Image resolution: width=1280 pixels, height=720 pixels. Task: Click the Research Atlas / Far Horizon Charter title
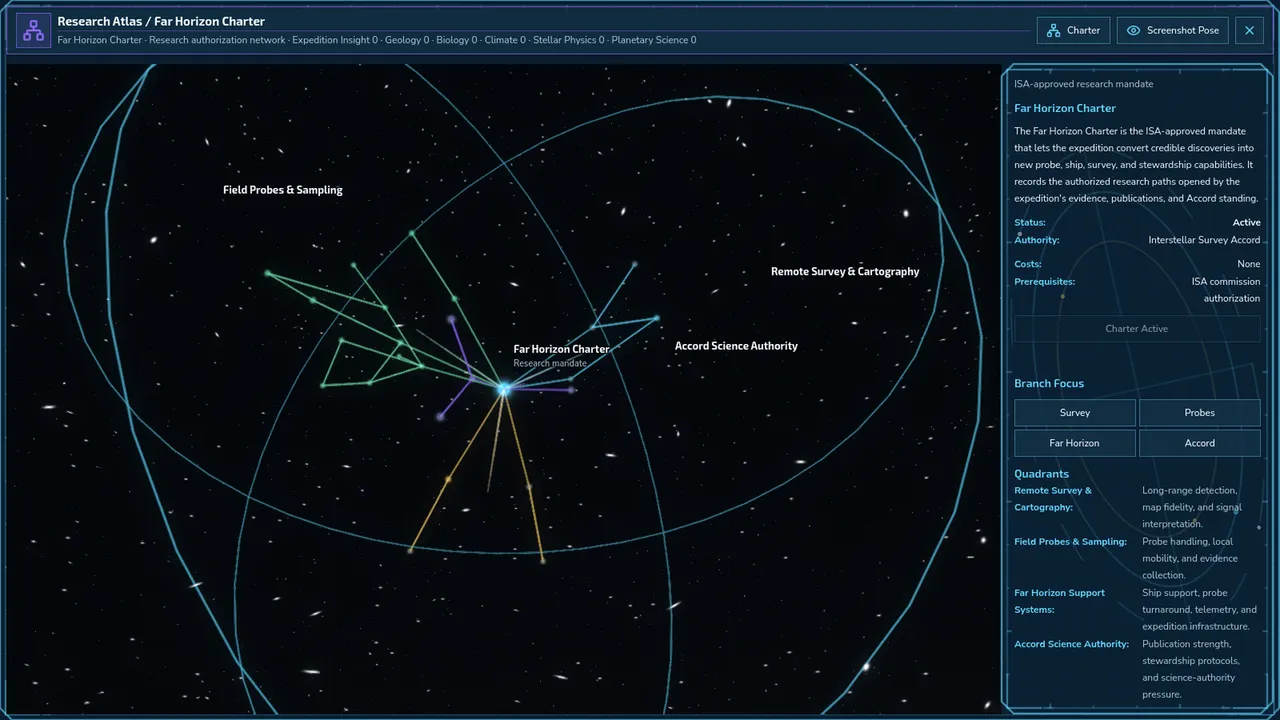pos(161,21)
